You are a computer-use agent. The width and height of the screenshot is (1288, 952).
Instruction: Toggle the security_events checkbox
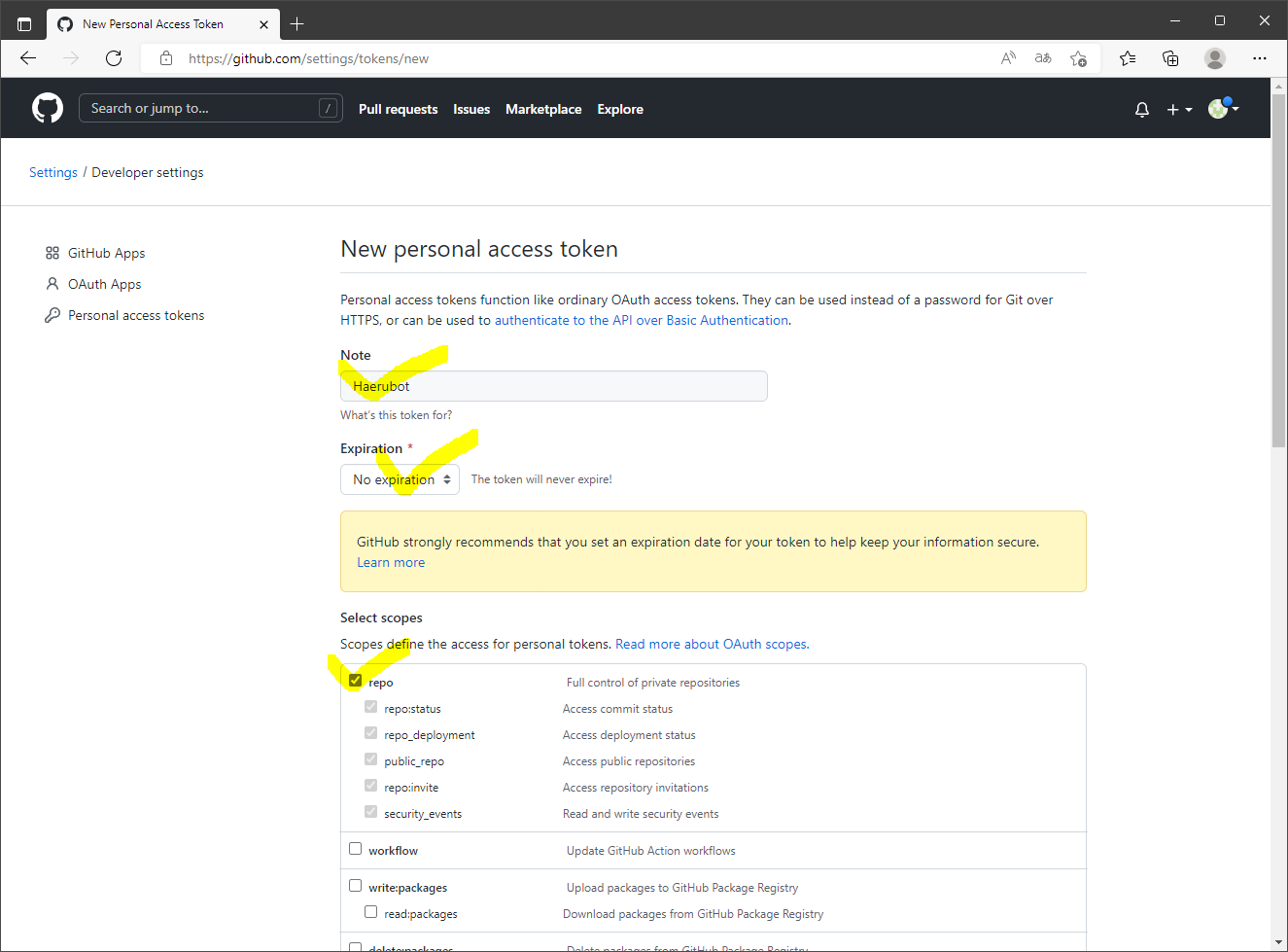pos(370,812)
